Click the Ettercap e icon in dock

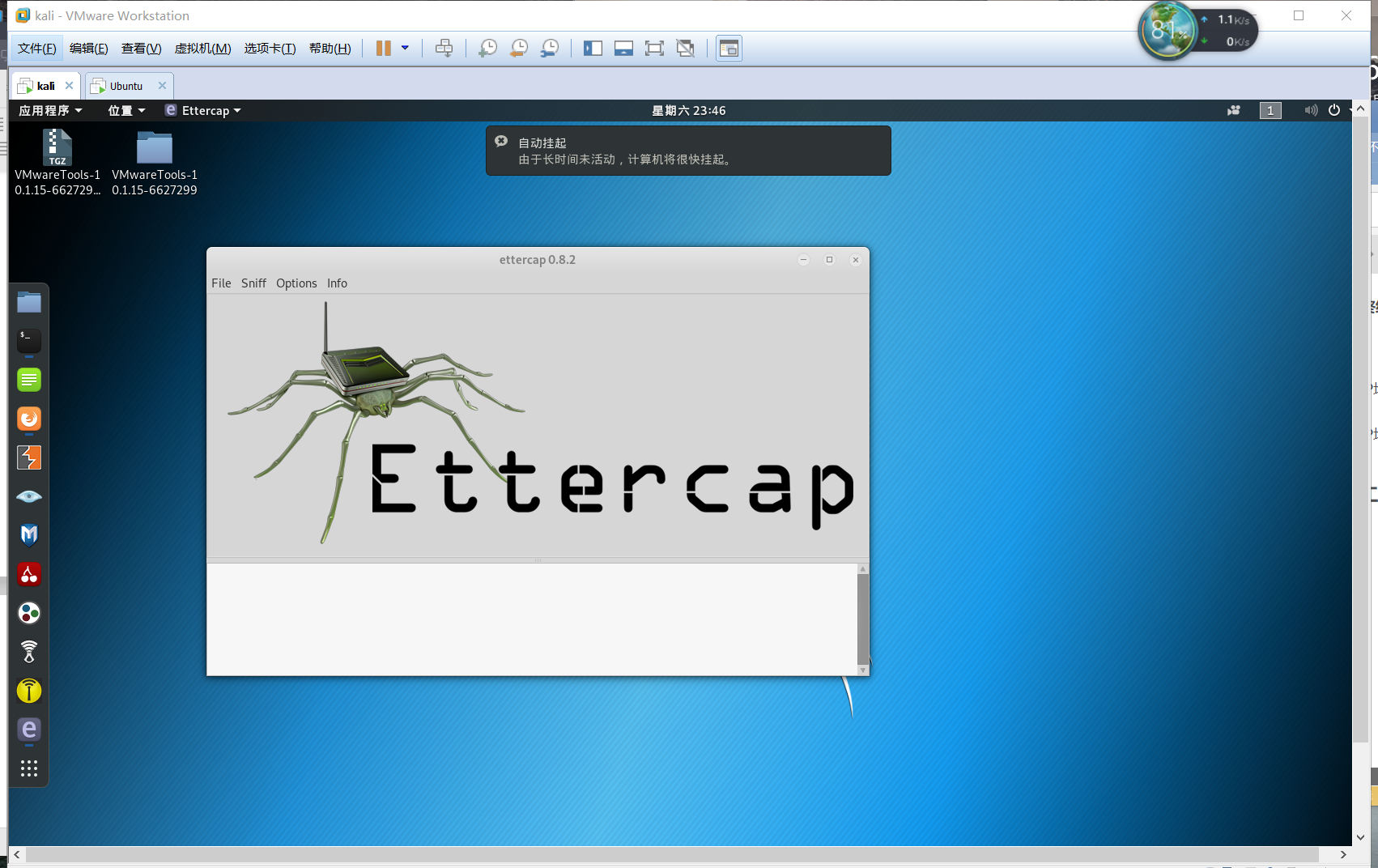pos(29,730)
